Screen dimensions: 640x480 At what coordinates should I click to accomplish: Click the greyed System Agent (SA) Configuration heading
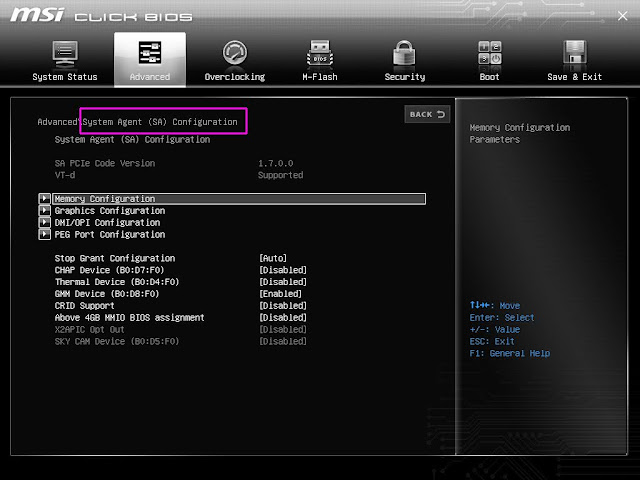[132, 140]
